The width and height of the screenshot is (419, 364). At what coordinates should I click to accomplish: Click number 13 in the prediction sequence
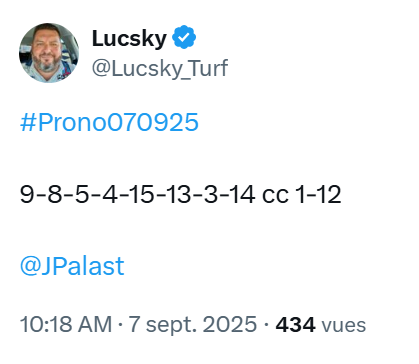pos(178,194)
